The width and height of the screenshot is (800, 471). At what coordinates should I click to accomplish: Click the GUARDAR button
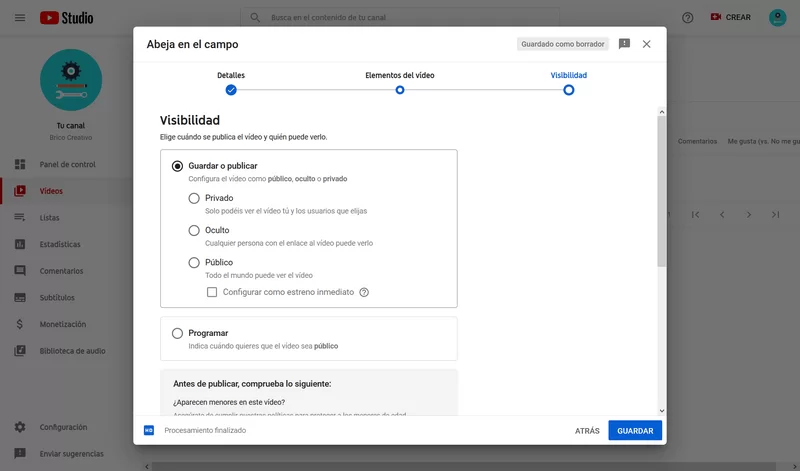tap(635, 431)
